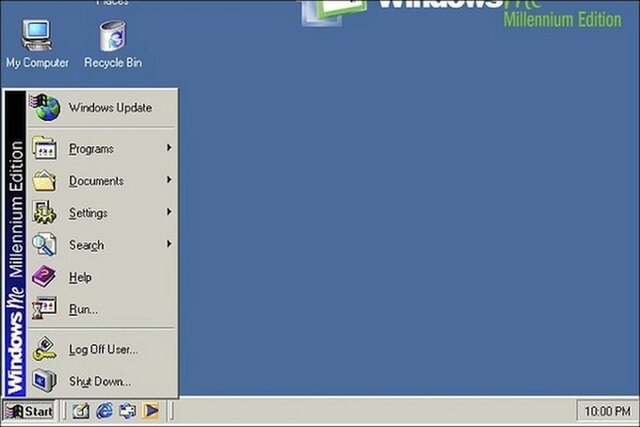Viewport: 640px width, 427px height.
Task: Expand the Programs submenu arrow
Action: (x=169, y=147)
